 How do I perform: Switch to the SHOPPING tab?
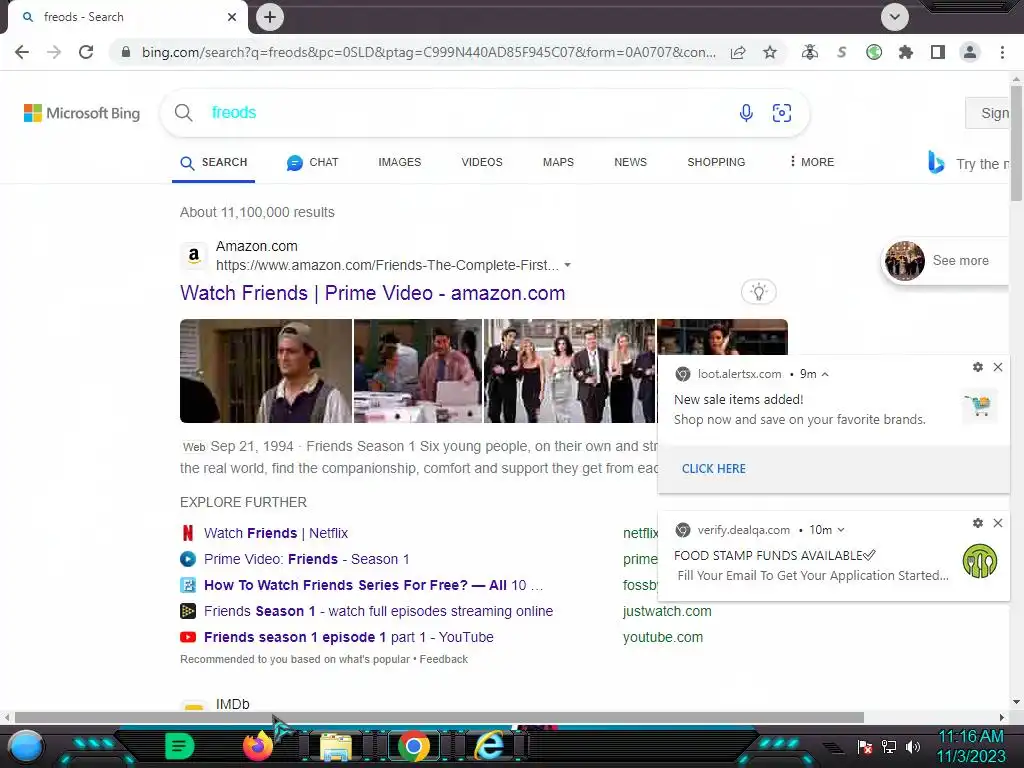click(x=716, y=162)
